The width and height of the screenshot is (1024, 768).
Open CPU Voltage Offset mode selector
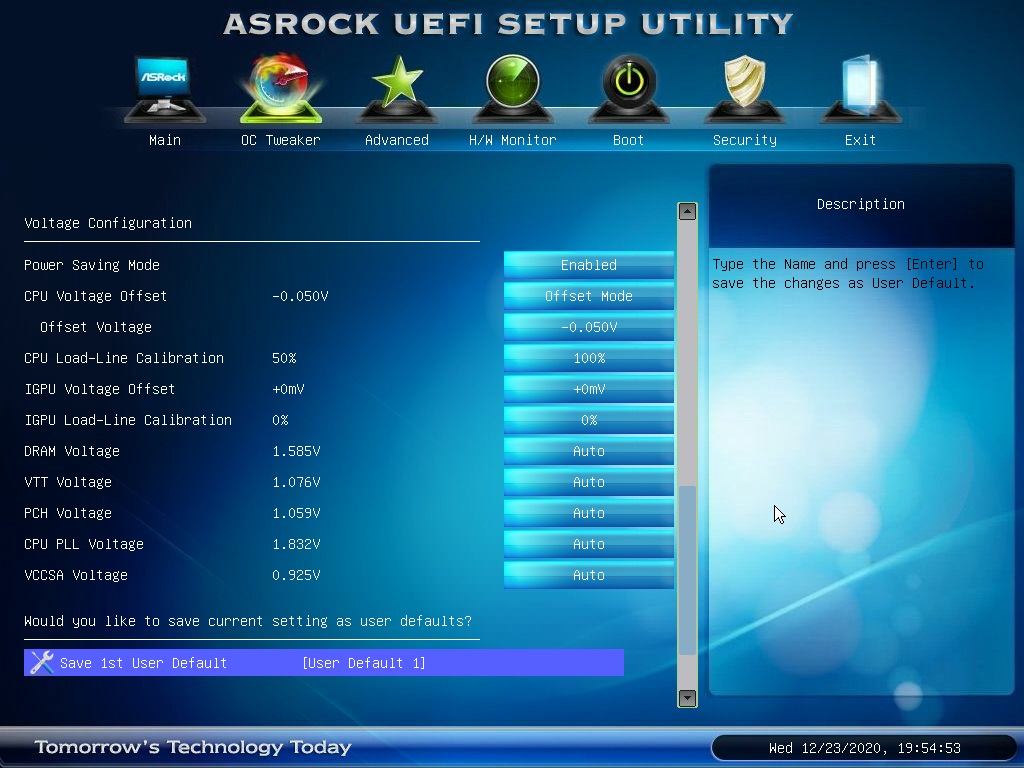[x=588, y=296]
